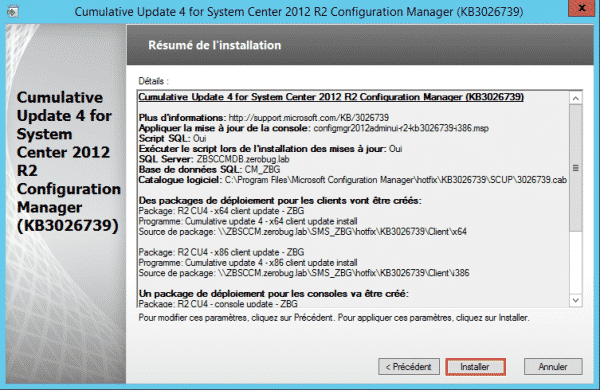Screen dimensions: 600x390
Task: Select the 'Script SQL: Oui' line
Action: pos(172,138)
